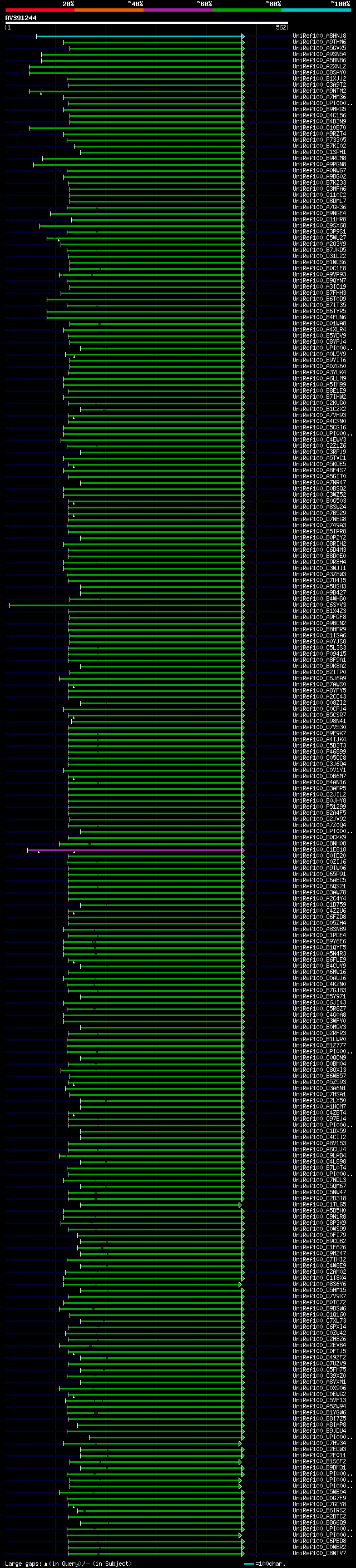Open hit UniRef100_Q8DML7
The height and width of the screenshot is (1568, 356).
point(319,201)
